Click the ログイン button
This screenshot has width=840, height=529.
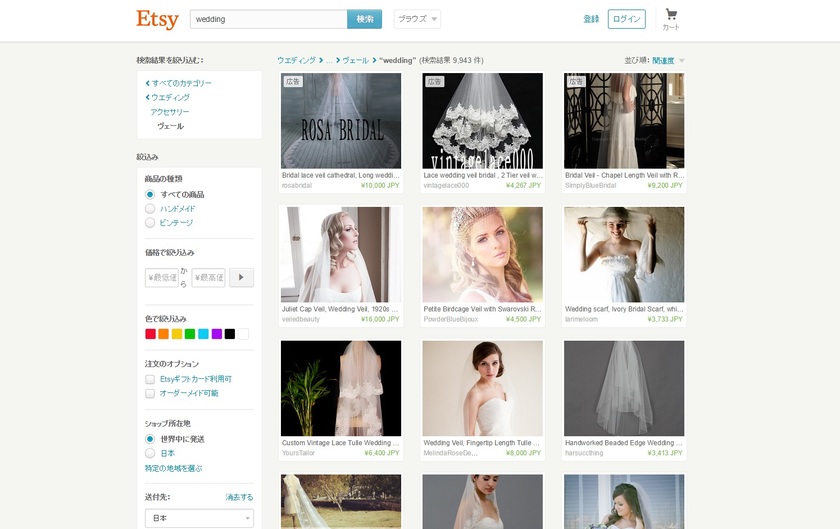(x=626, y=19)
